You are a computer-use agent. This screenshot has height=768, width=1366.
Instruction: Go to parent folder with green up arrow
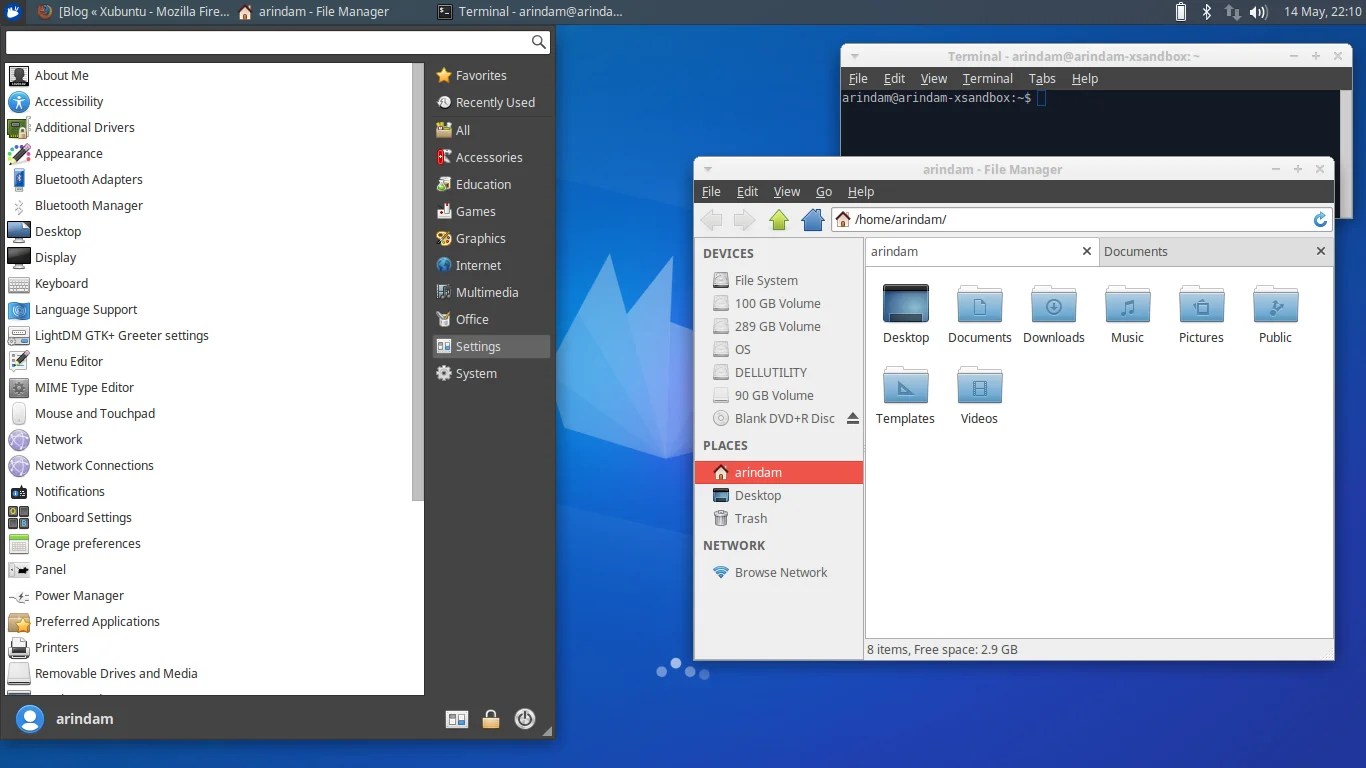click(x=779, y=220)
